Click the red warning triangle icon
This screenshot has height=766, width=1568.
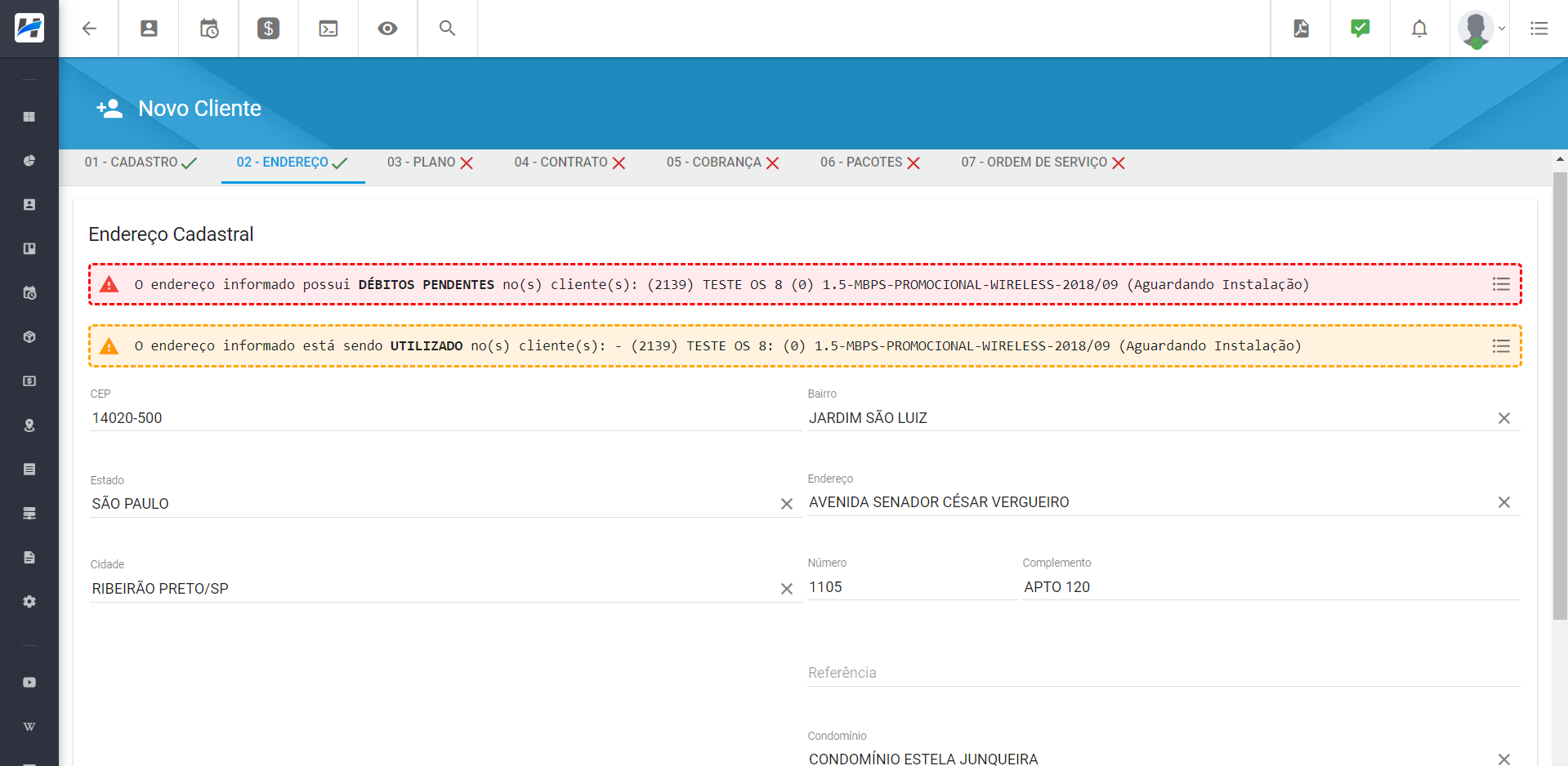click(109, 284)
